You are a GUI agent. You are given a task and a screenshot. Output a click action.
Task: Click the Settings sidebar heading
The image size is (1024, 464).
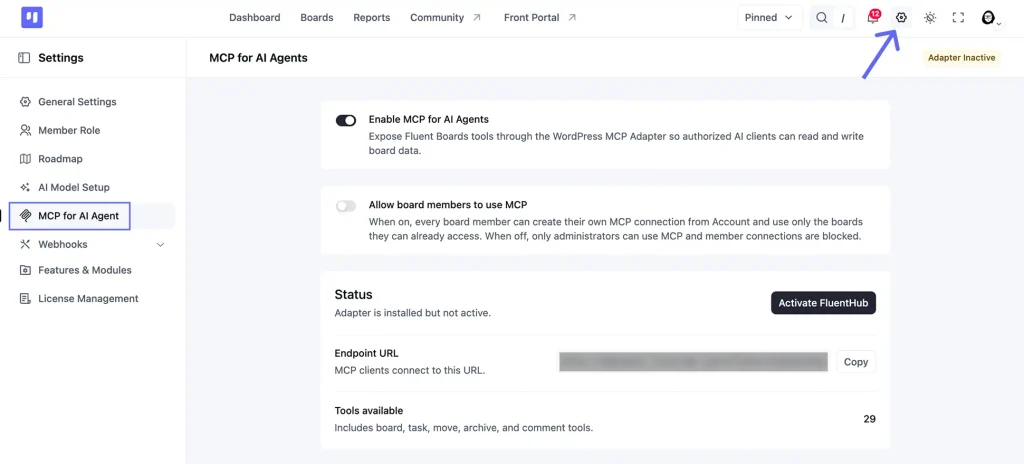coord(61,58)
